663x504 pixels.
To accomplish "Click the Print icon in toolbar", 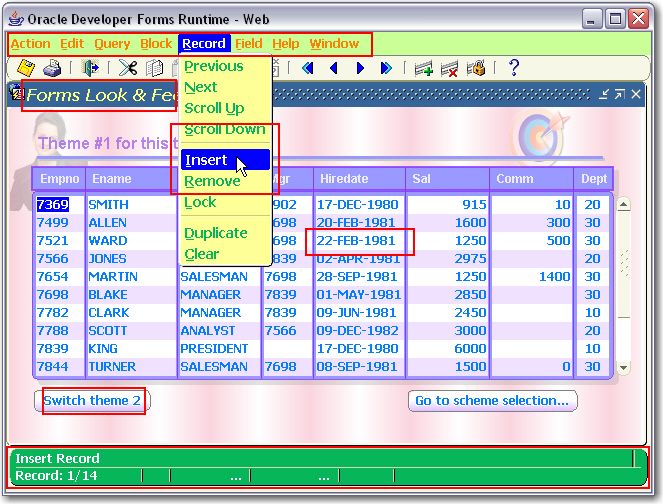I will [x=52, y=68].
